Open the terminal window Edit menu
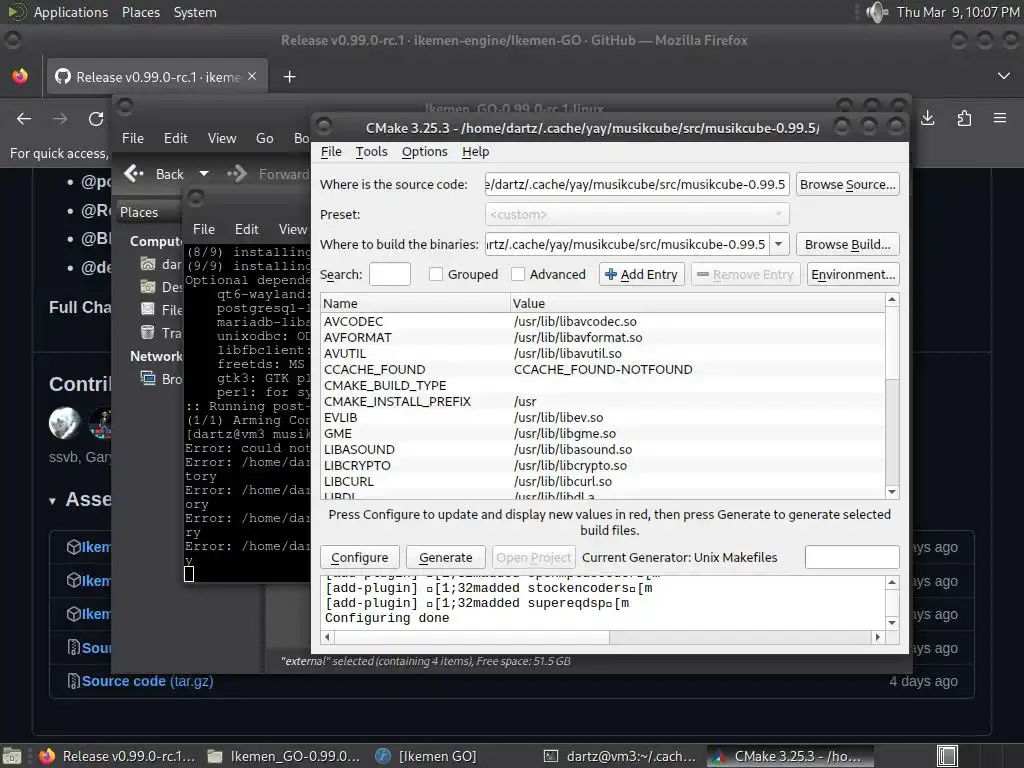Viewport: 1024px width, 768px height. pyautogui.click(x=247, y=229)
